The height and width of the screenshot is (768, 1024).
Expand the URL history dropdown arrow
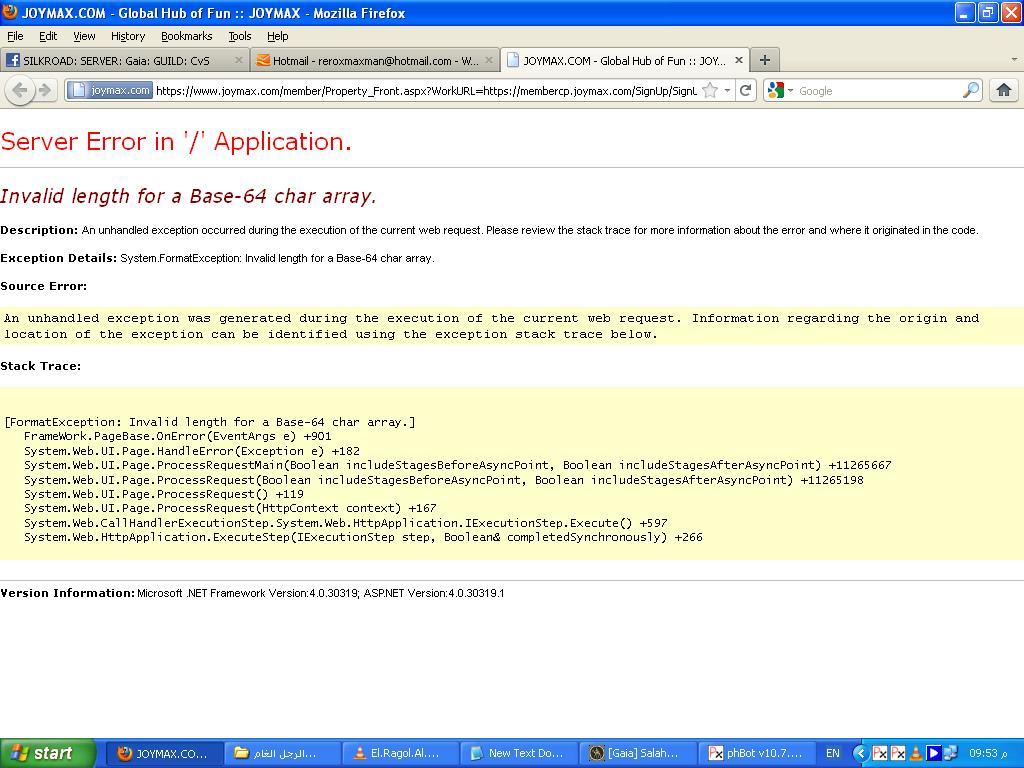[x=728, y=90]
